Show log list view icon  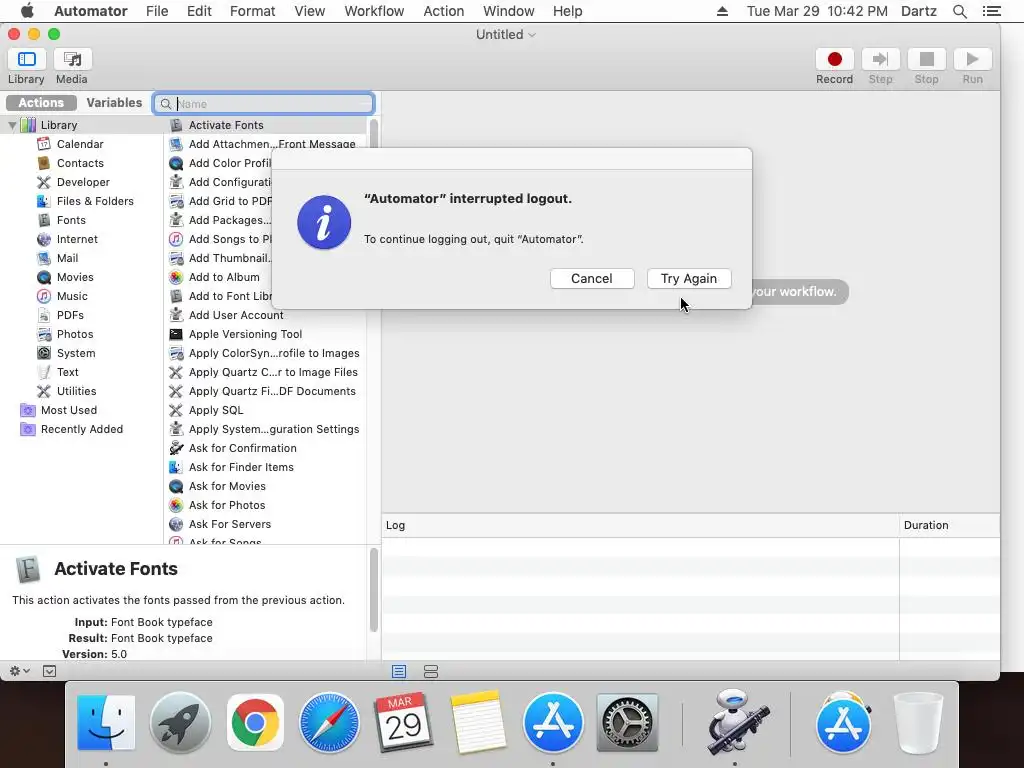(399, 671)
